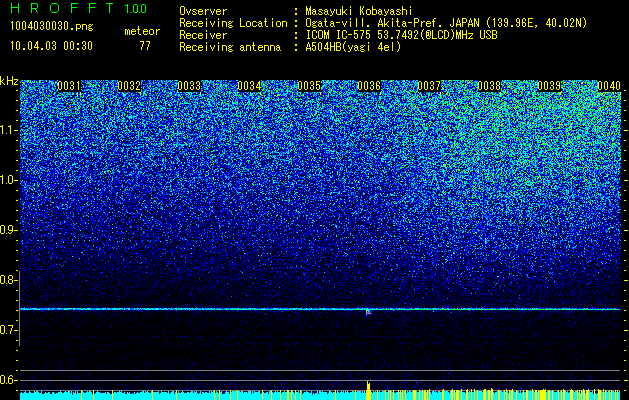Screen dimensions: 629x400
Task: Select the 0036 time marker label
Action: pos(369,86)
